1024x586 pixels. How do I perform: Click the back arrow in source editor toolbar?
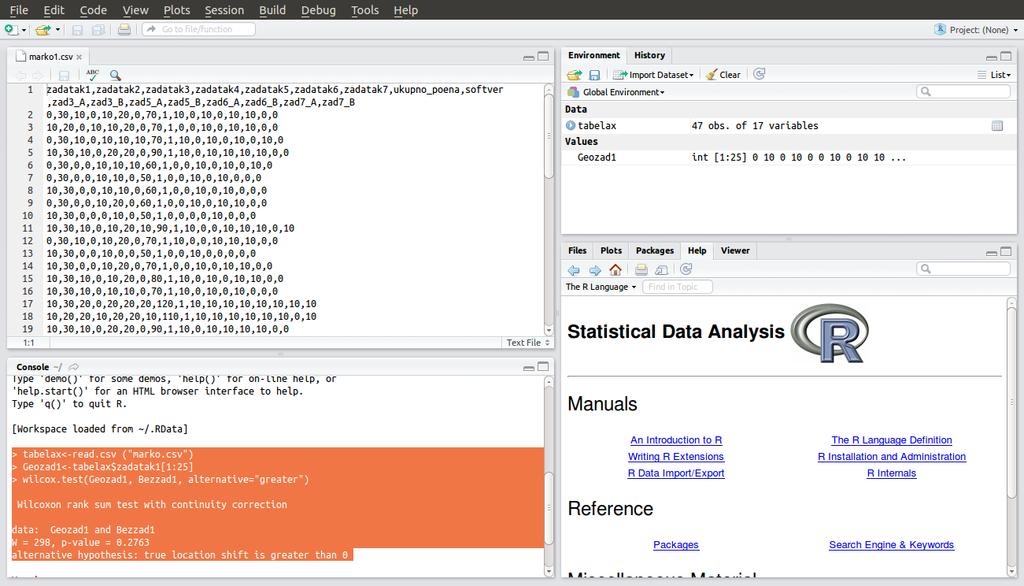coord(21,75)
